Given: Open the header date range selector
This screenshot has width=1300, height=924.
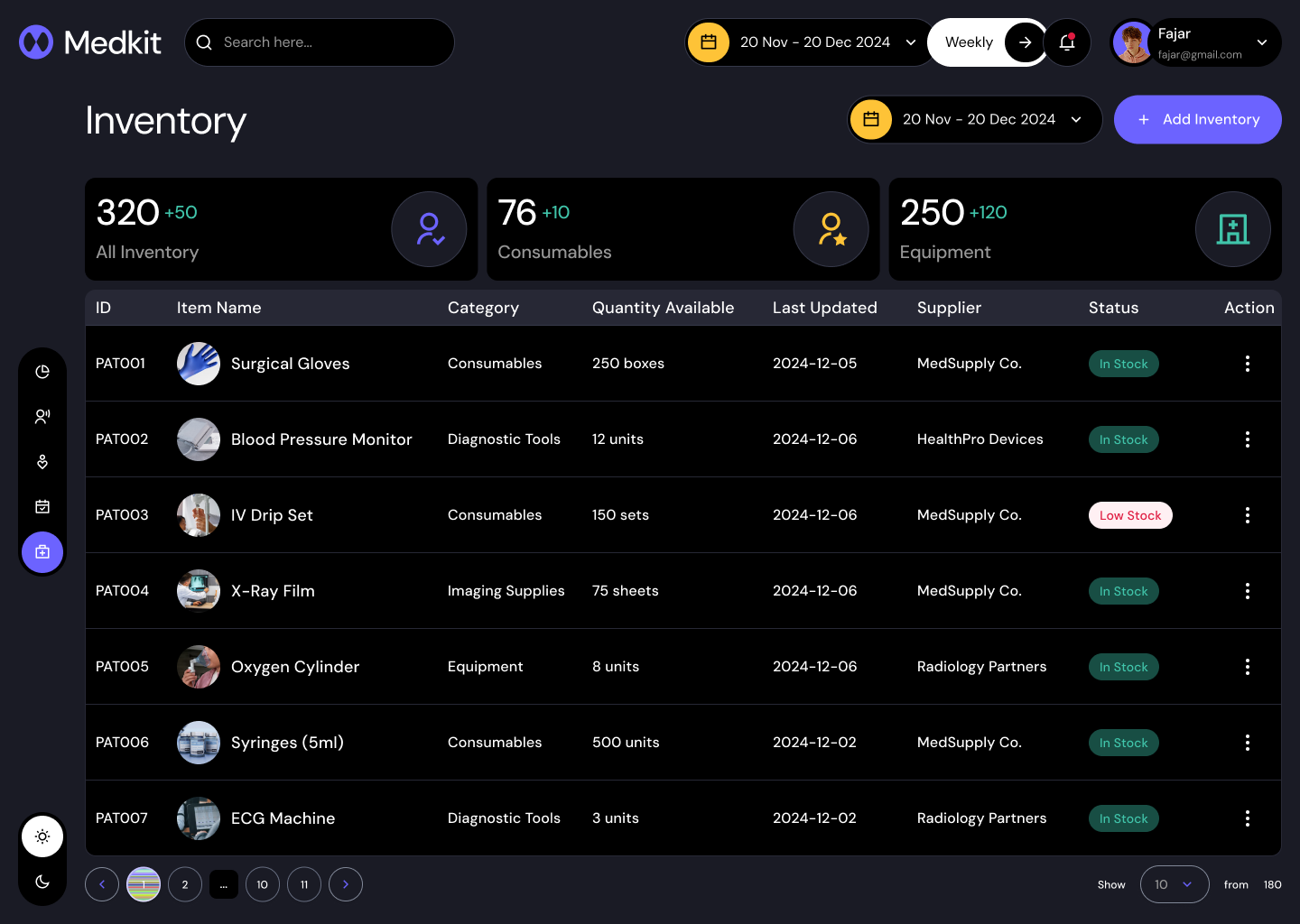Looking at the screenshot, I should pyautogui.click(x=808, y=42).
